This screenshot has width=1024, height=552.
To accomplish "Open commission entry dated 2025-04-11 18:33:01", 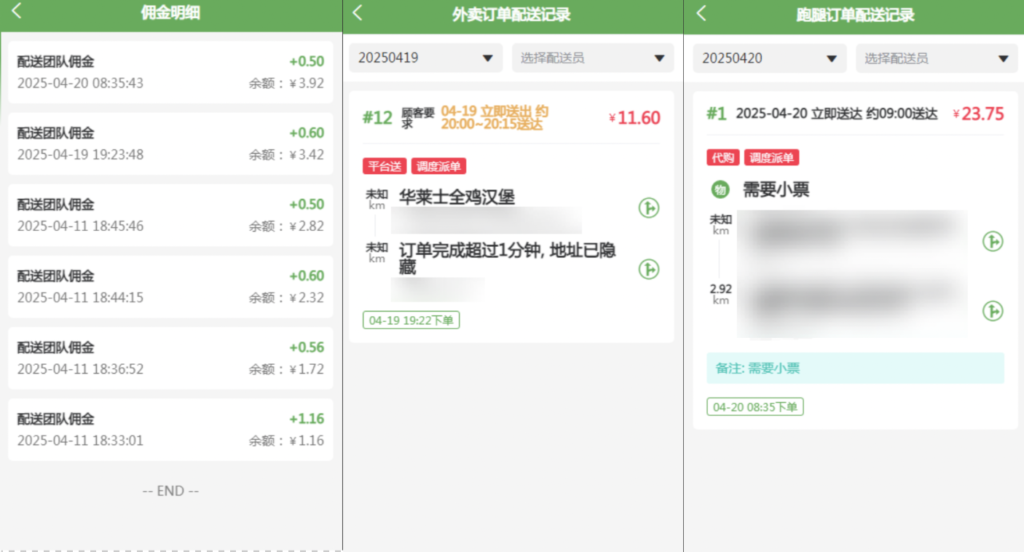I will click(170, 430).
